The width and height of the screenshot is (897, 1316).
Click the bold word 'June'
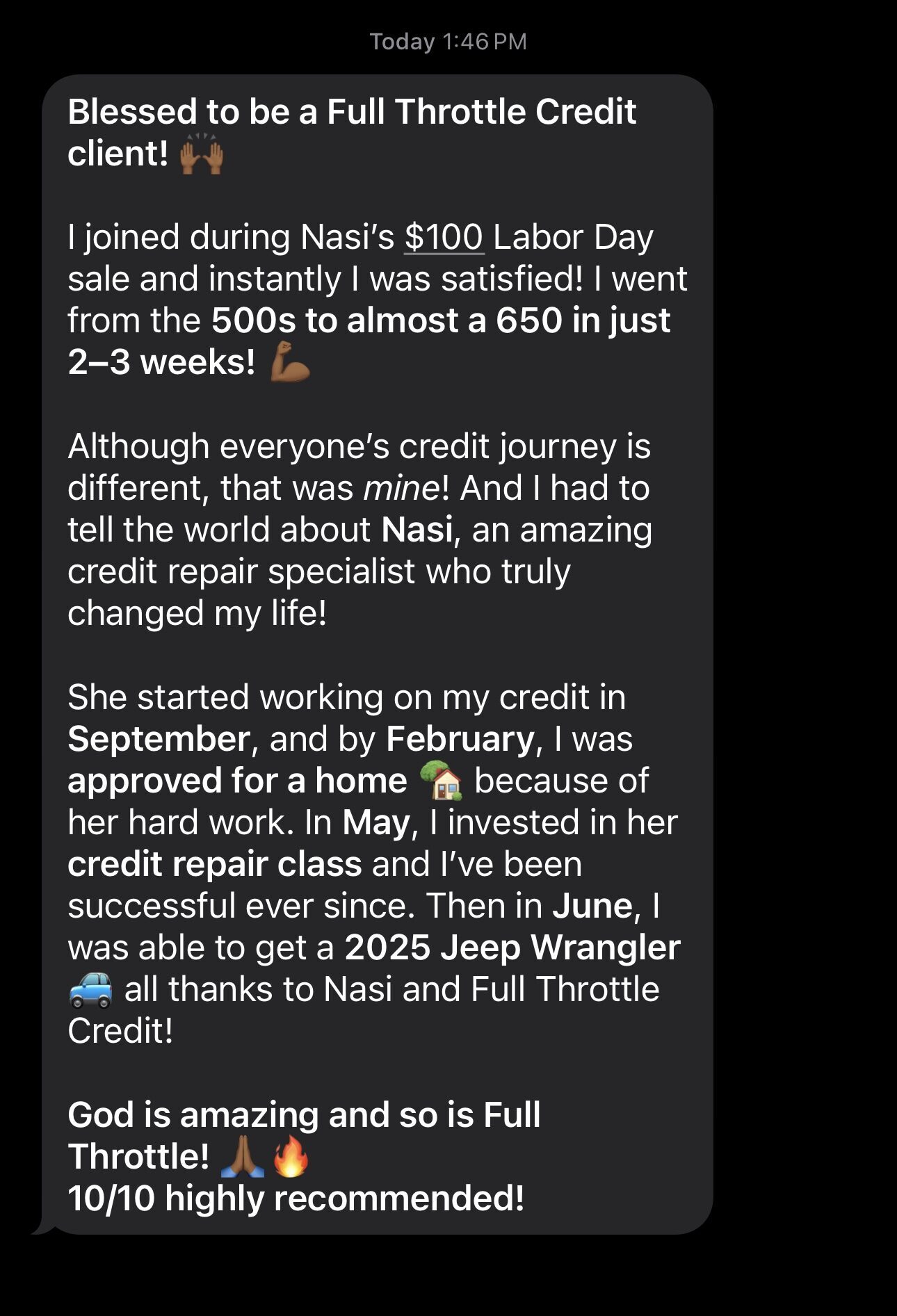tap(592, 906)
